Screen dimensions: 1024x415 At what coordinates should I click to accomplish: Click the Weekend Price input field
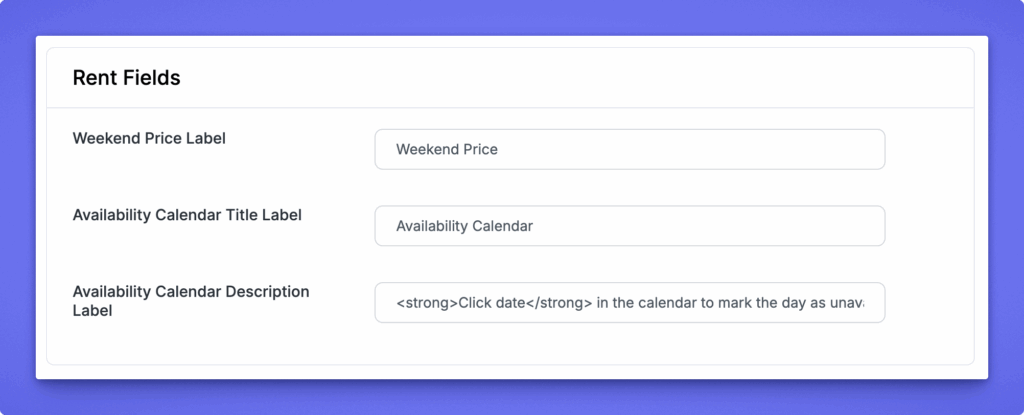(x=629, y=149)
